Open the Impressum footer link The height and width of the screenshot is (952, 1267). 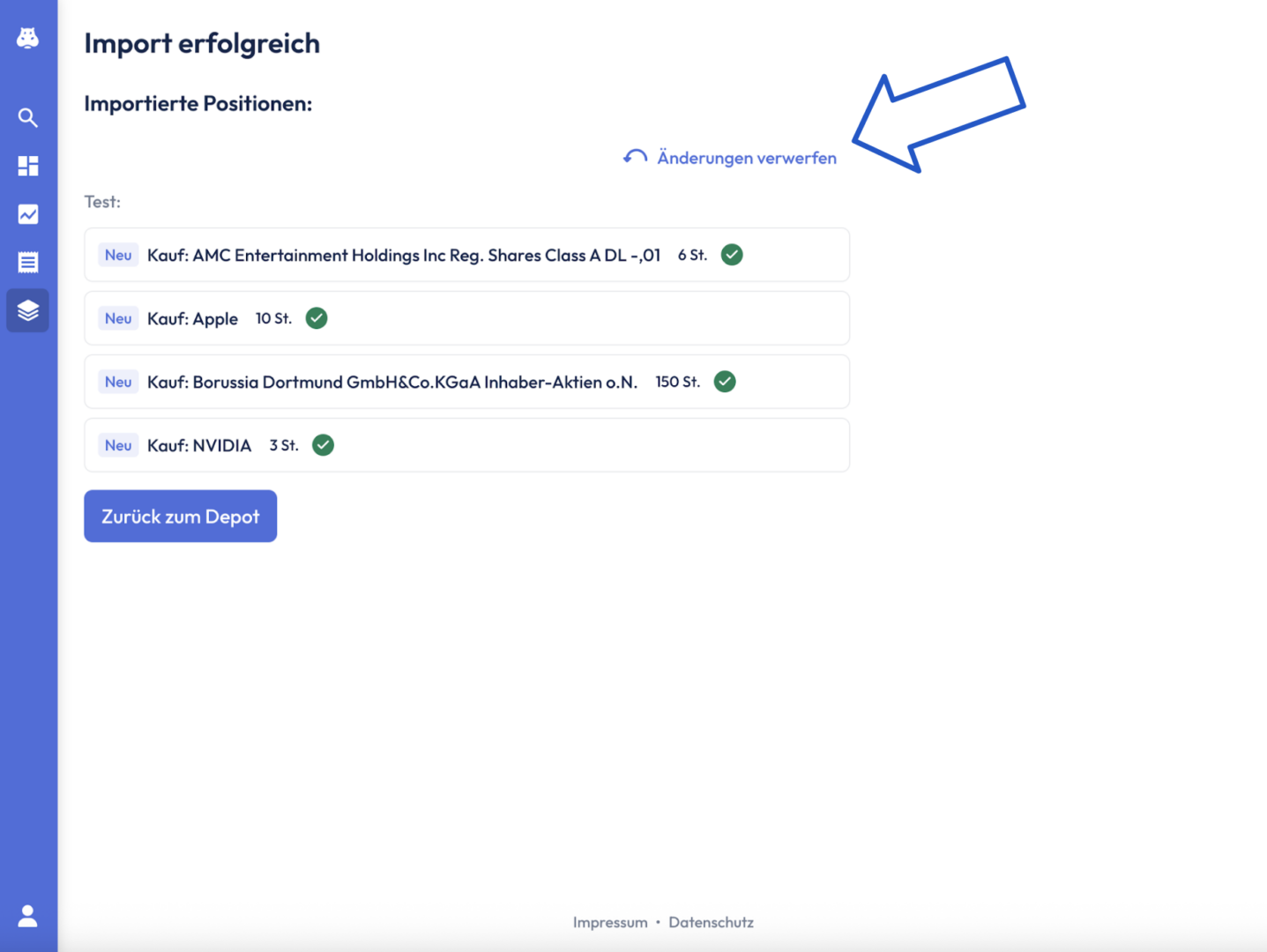610,922
